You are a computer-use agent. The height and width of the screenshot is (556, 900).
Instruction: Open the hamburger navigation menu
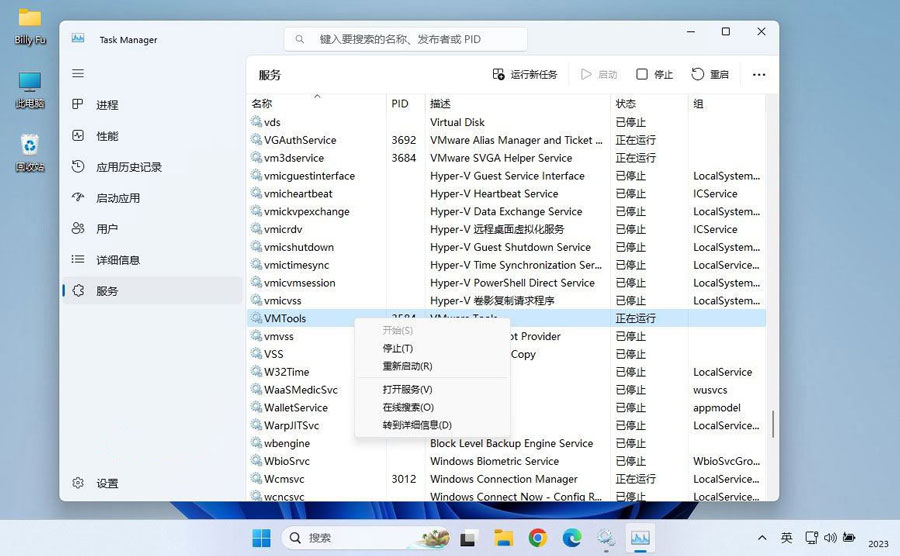78,73
